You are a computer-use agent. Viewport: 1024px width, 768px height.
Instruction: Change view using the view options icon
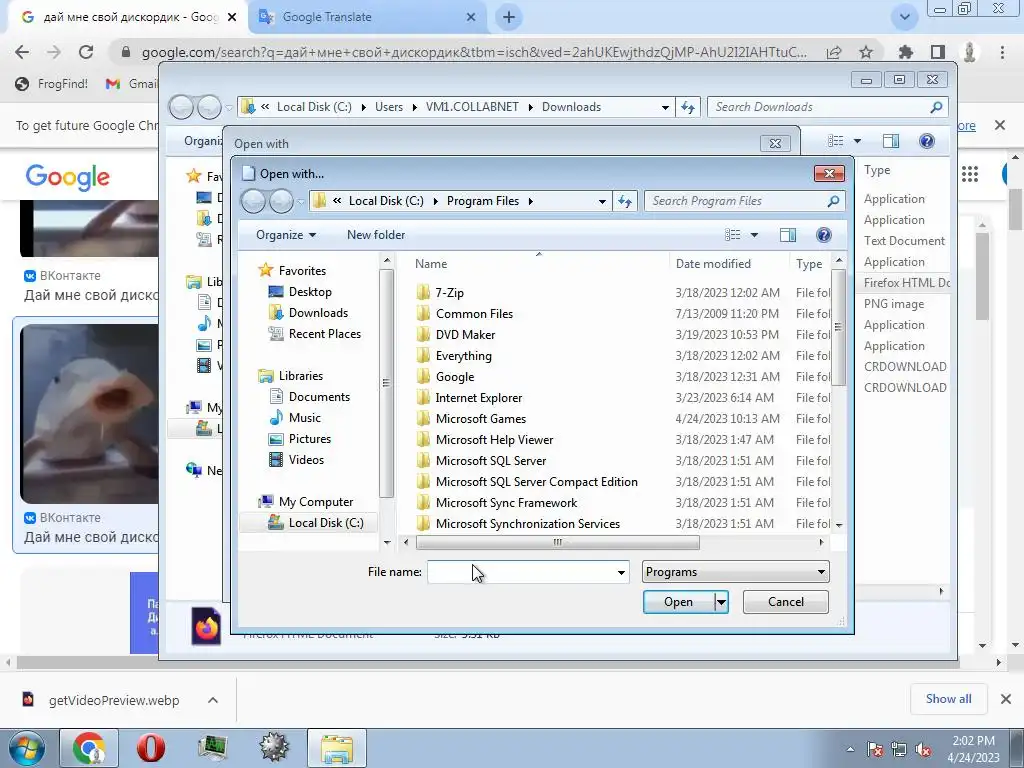click(733, 235)
